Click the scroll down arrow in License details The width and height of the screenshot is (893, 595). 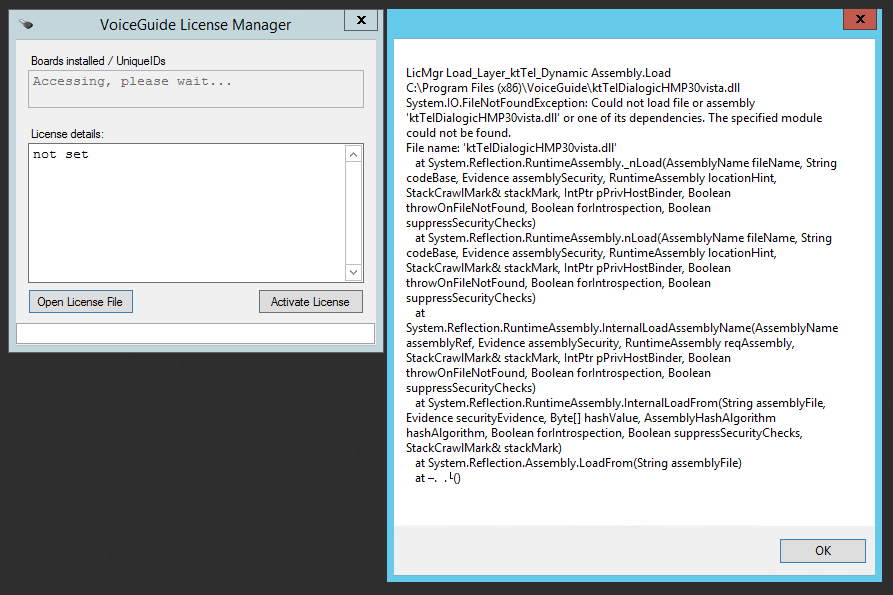354,272
